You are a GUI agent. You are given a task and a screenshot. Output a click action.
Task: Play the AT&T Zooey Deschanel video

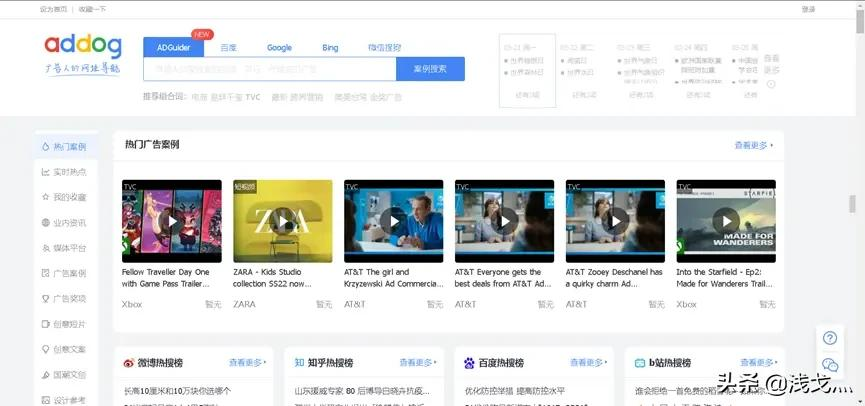click(615, 221)
